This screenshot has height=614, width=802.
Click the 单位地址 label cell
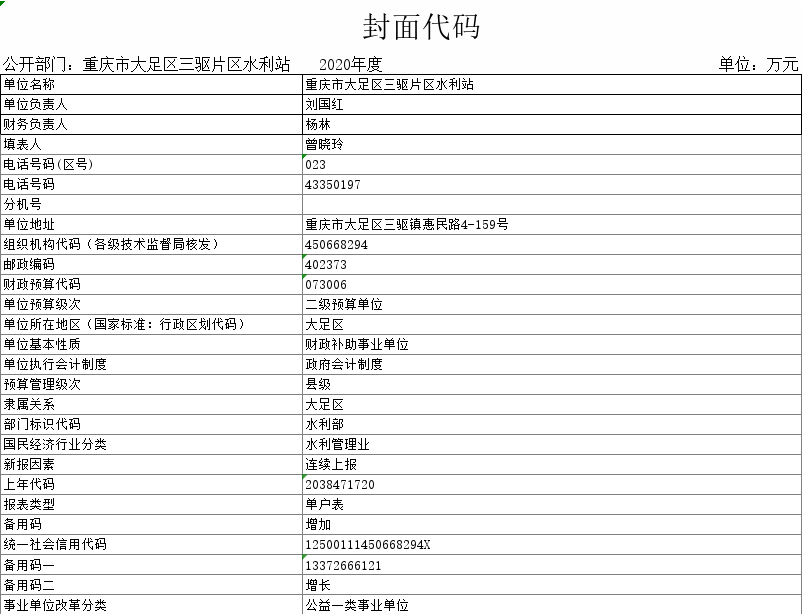tap(152, 224)
